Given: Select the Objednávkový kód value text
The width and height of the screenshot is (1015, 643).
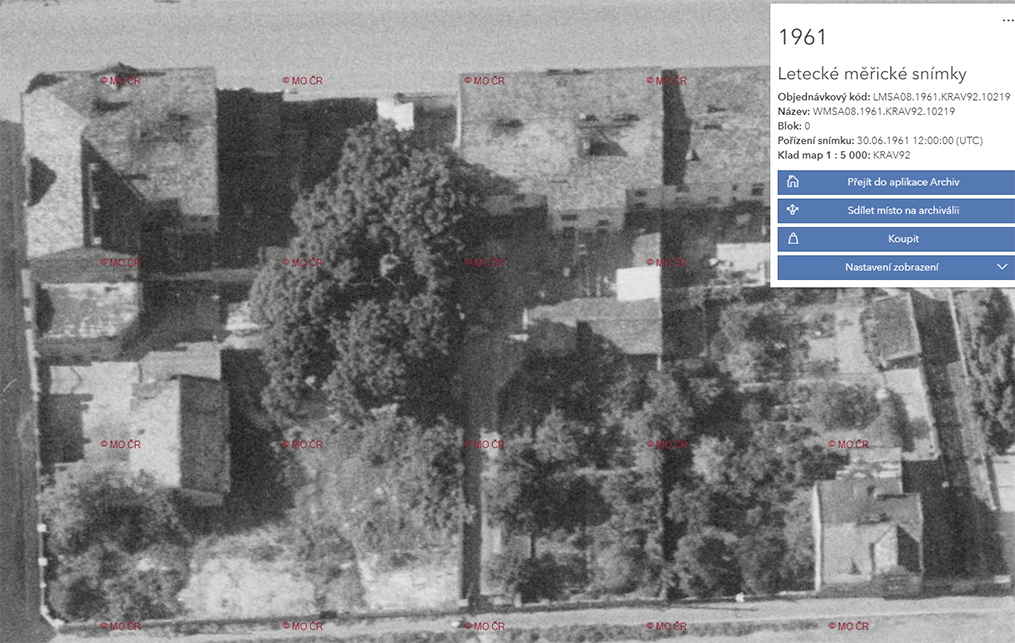Looking at the screenshot, I should point(941,97).
